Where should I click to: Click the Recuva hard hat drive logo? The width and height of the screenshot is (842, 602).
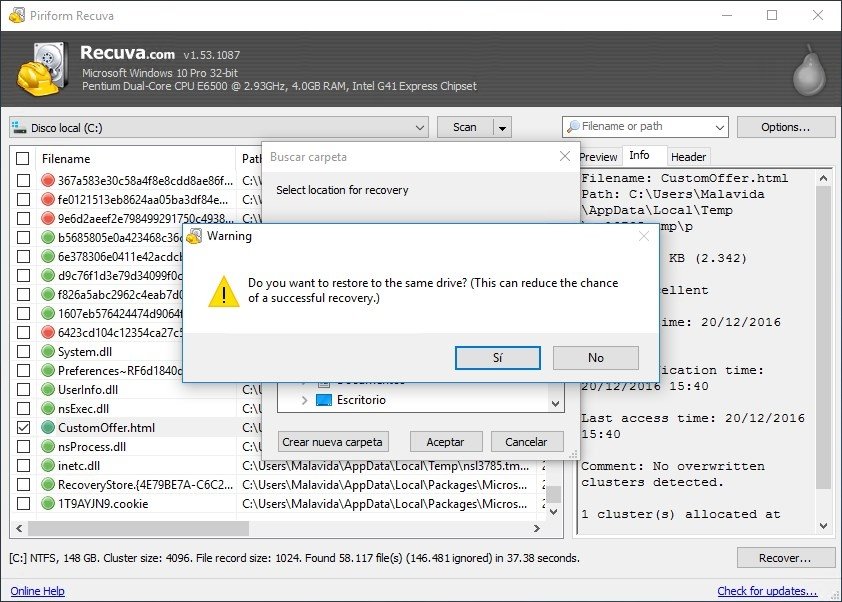[43, 69]
